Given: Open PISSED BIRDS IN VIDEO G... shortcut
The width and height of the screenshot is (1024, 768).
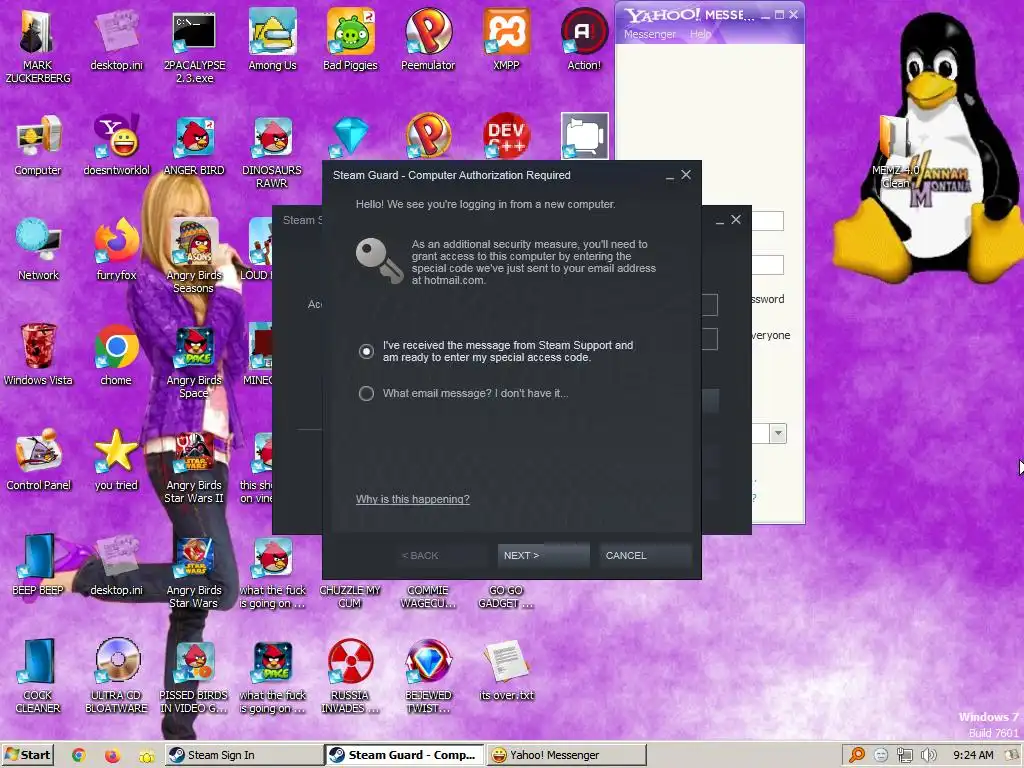Looking at the screenshot, I should click(x=194, y=676).
